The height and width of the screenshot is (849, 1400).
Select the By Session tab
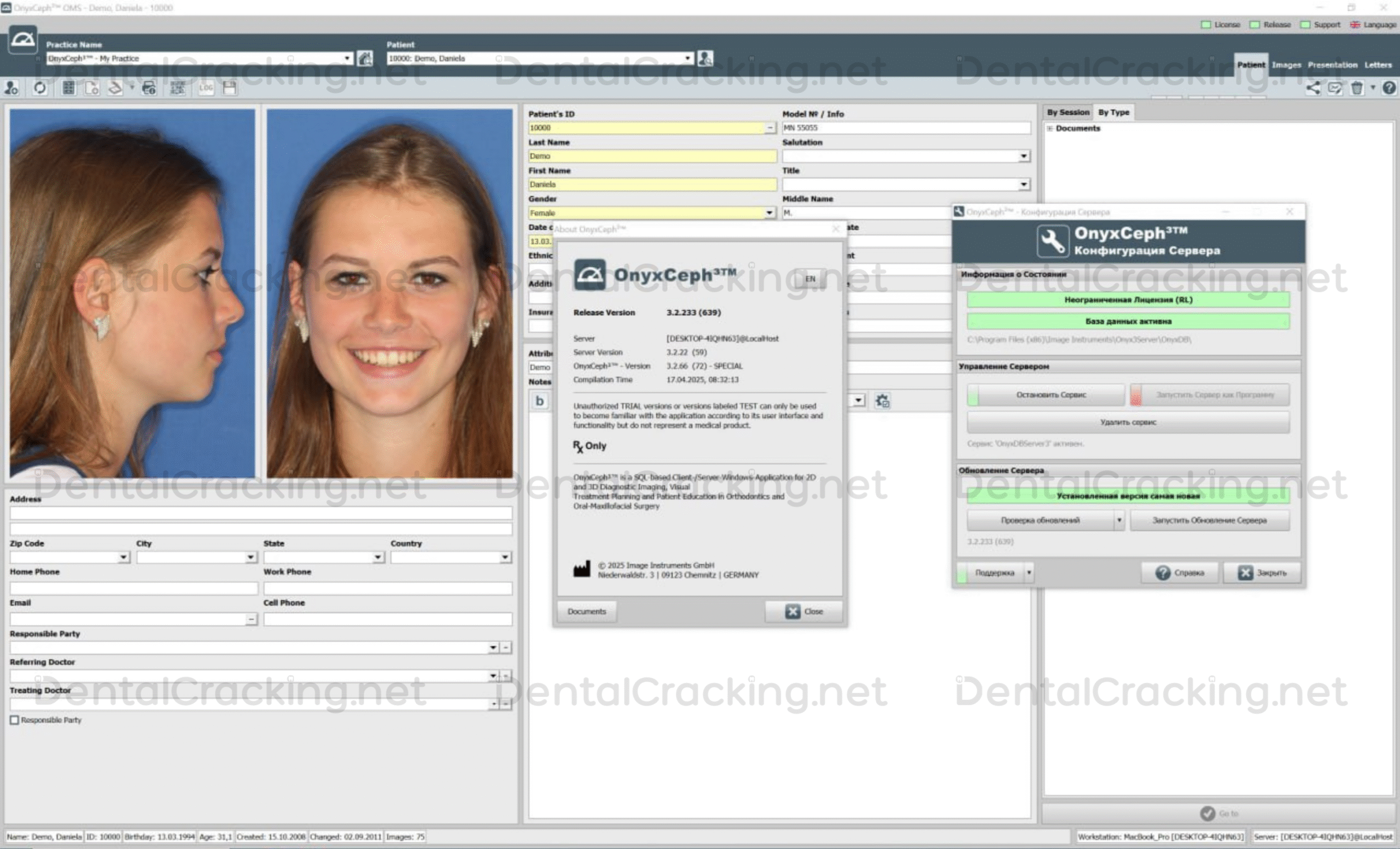click(x=1067, y=113)
